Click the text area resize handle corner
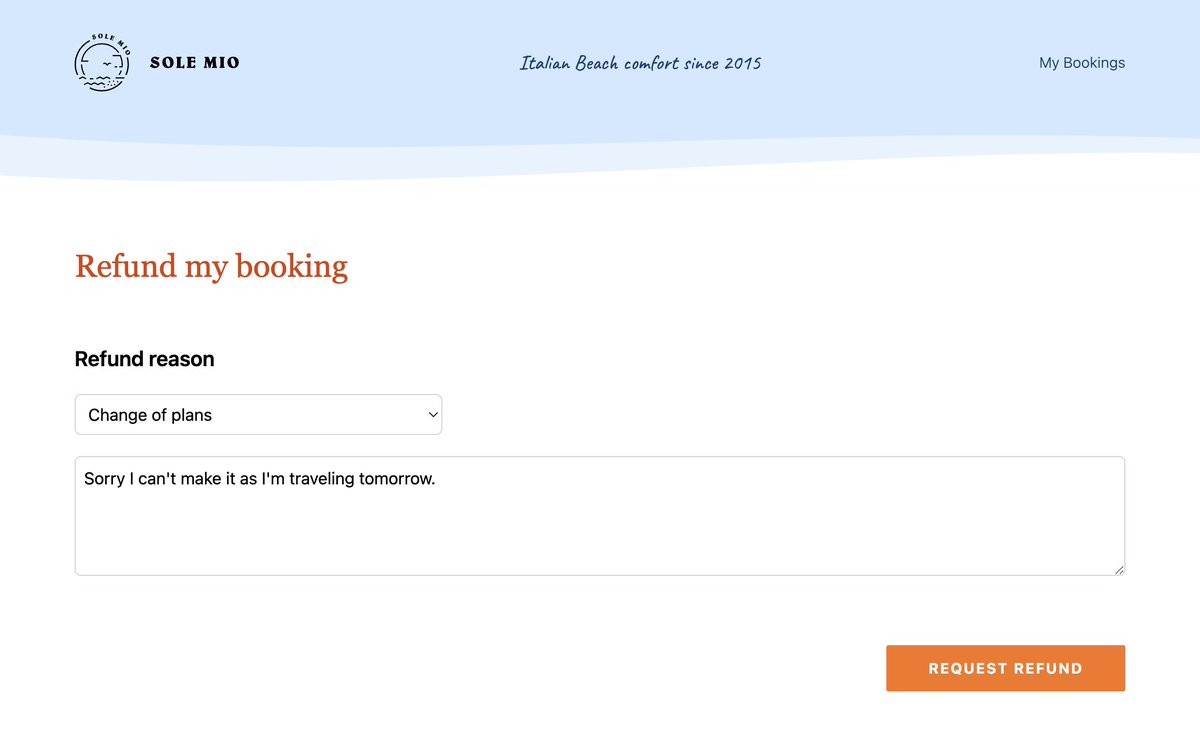The width and height of the screenshot is (1200, 745). [x=1119, y=569]
